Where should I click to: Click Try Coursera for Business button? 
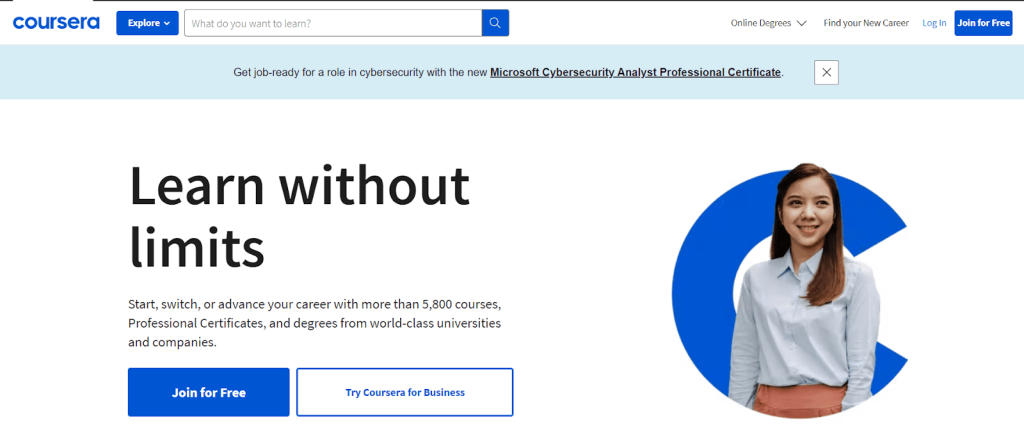point(405,392)
